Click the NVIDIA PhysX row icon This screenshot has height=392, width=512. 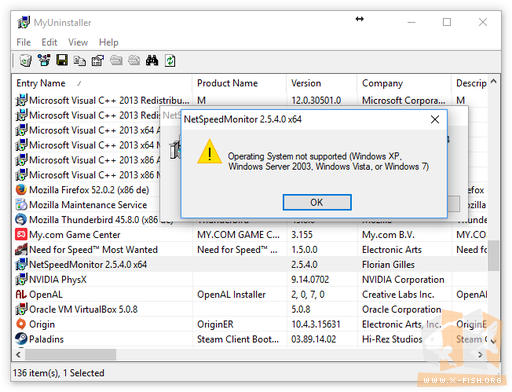(21, 279)
